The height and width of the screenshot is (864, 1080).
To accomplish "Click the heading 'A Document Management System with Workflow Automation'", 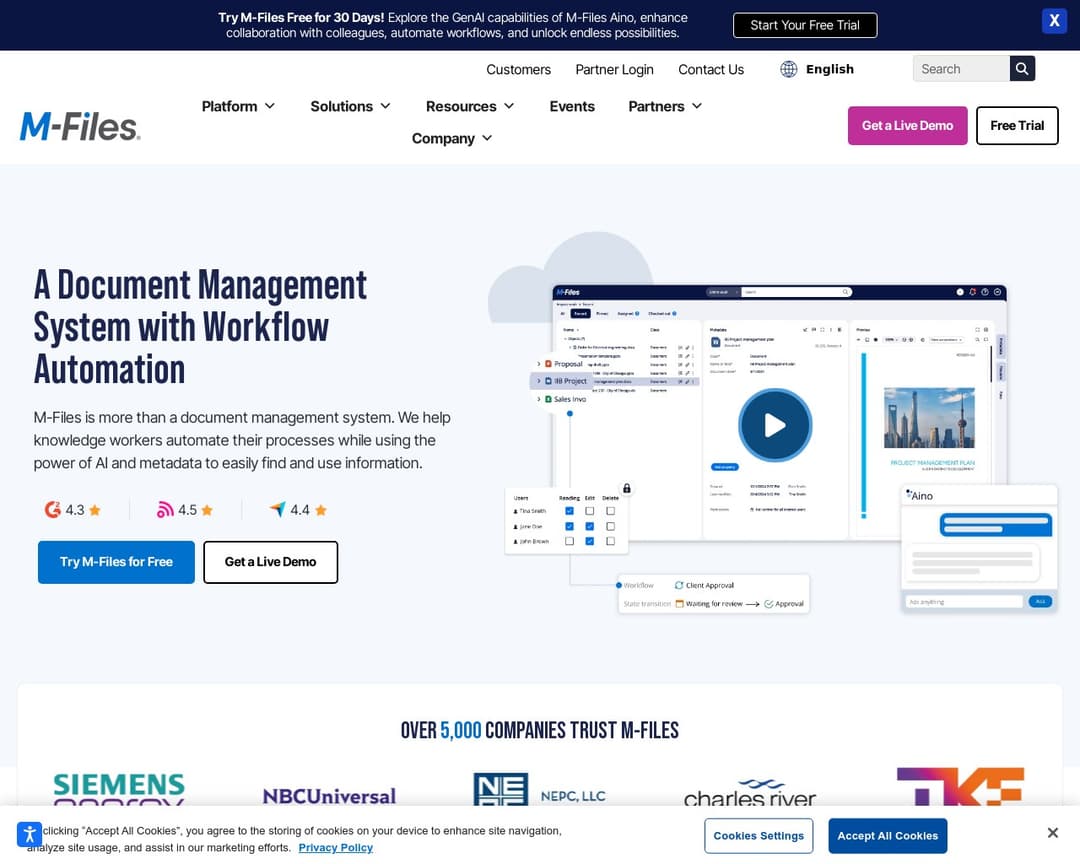I will (x=200, y=327).
